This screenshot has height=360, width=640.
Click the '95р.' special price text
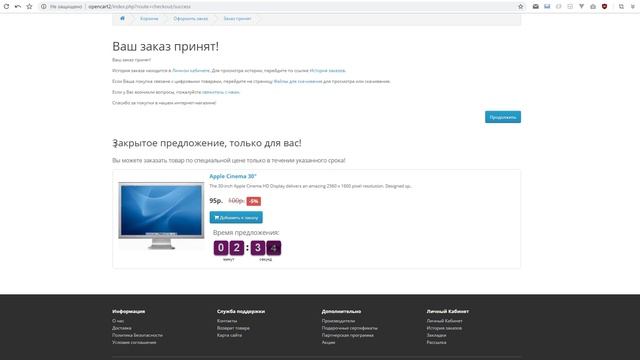pos(216,201)
